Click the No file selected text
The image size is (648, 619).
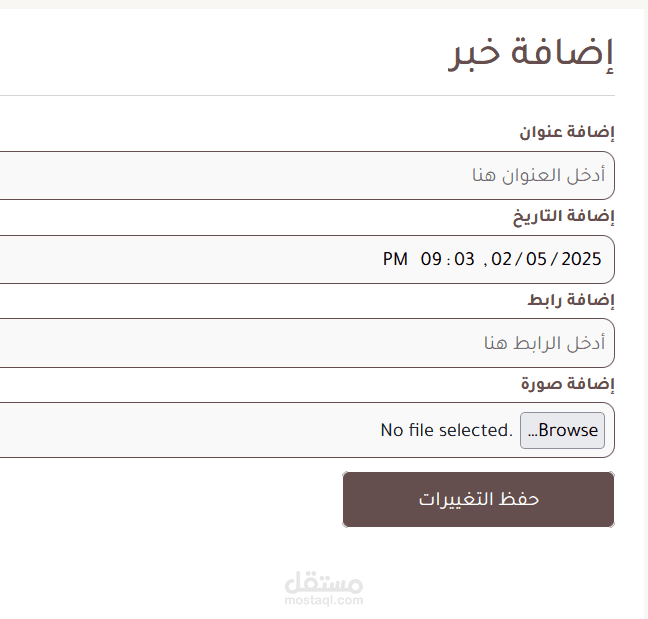446,430
